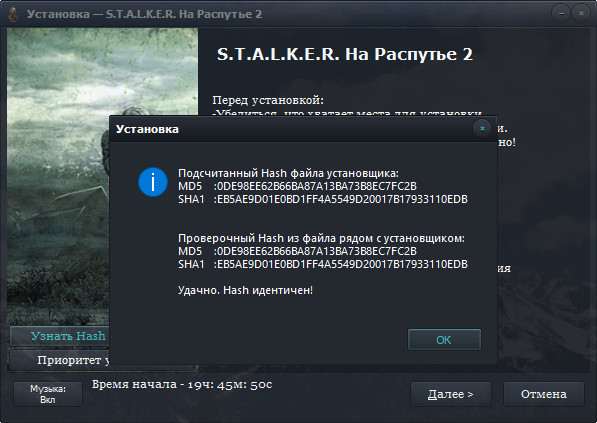Cancel setup with the Отмена button

544,394
